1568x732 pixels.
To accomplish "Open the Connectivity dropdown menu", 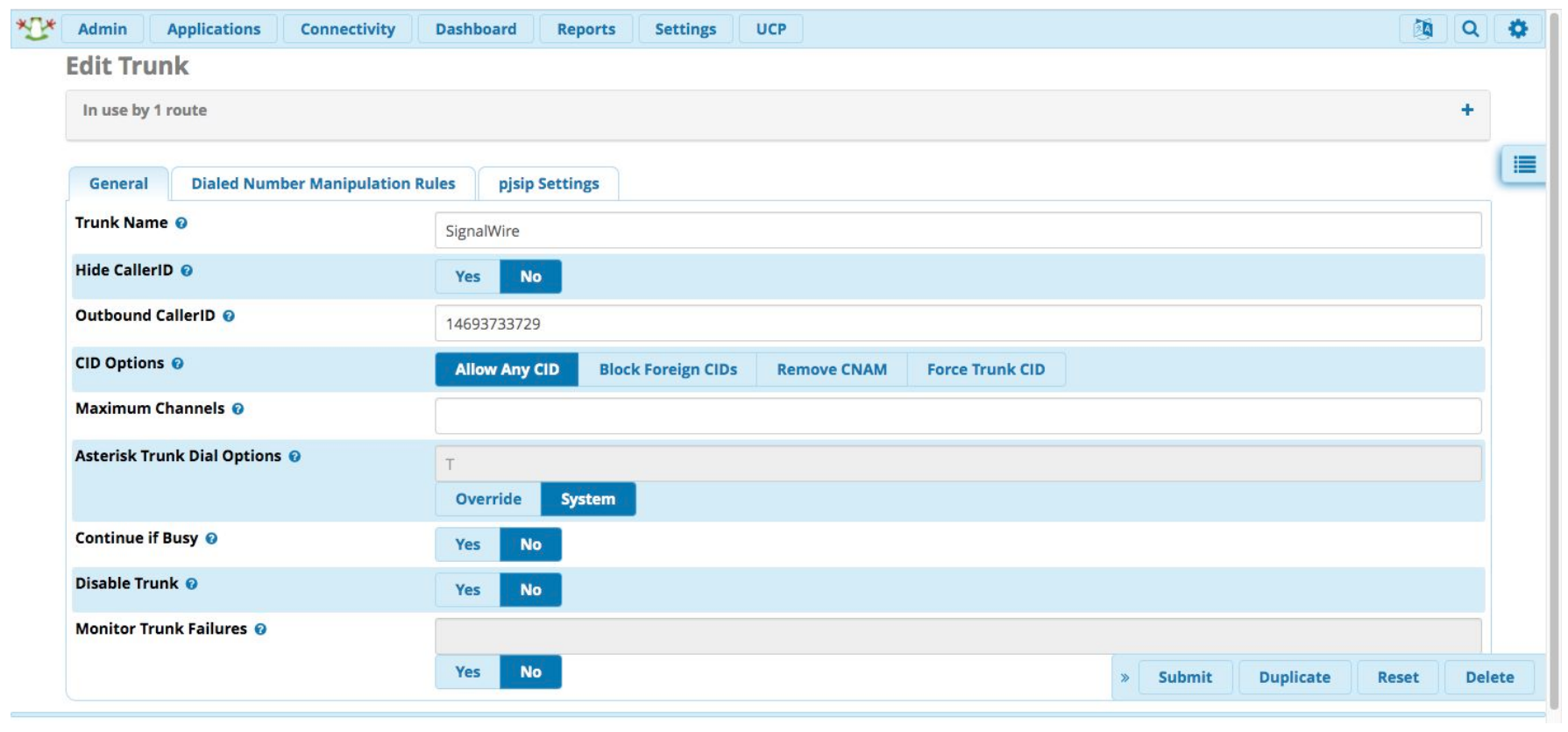I will [x=347, y=29].
